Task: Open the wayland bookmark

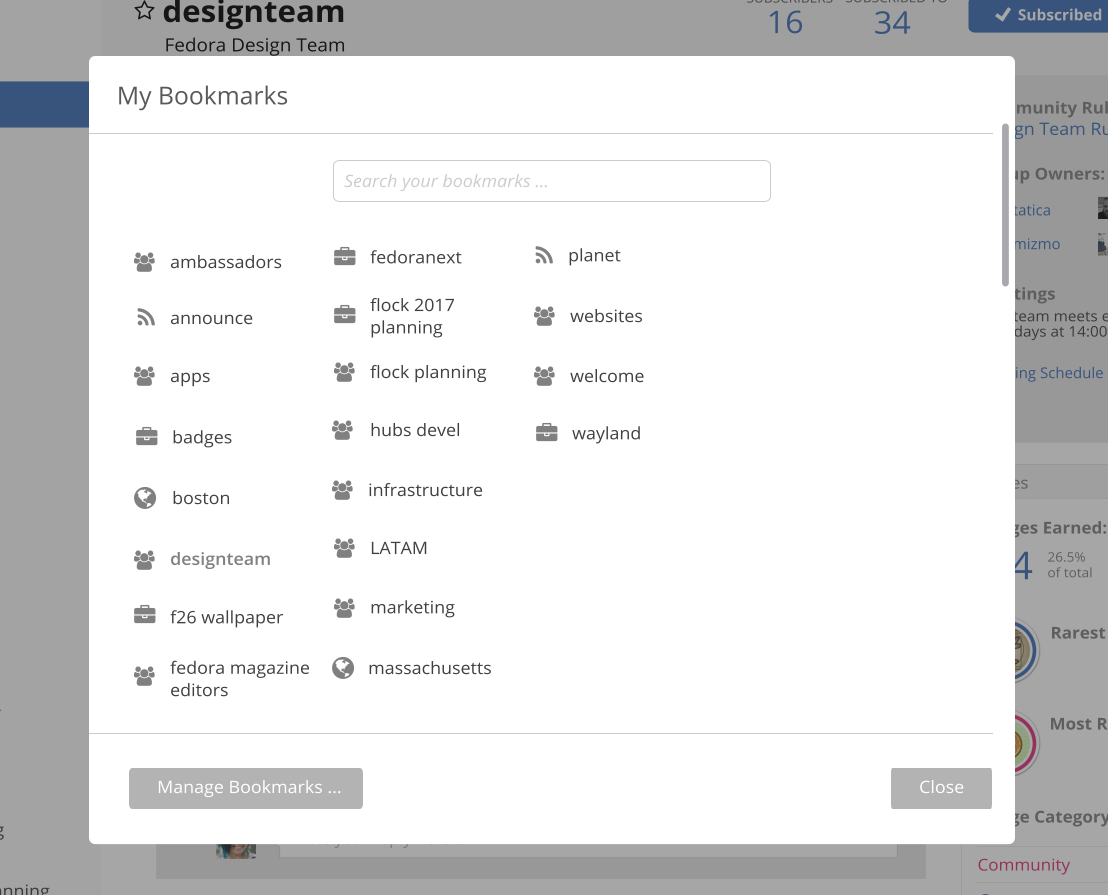Action: click(x=606, y=433)
